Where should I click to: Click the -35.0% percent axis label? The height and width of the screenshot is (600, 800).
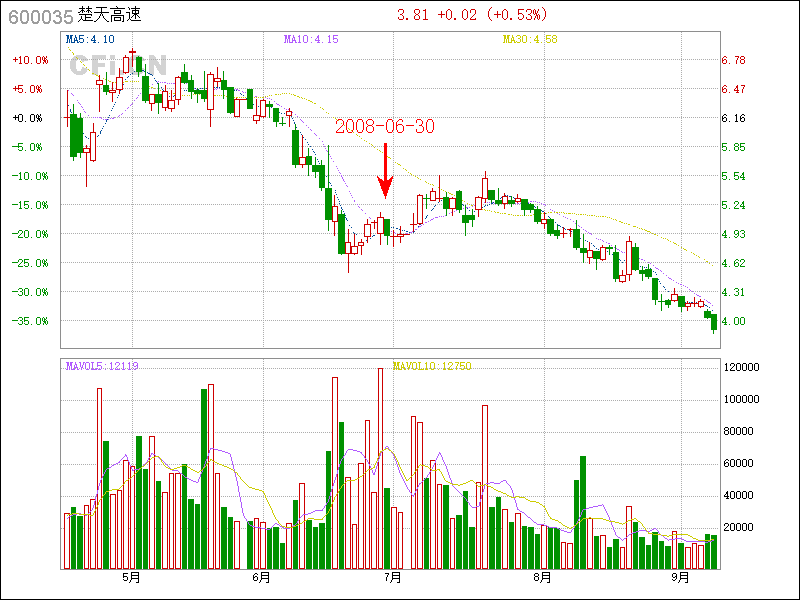pos(30,321)
